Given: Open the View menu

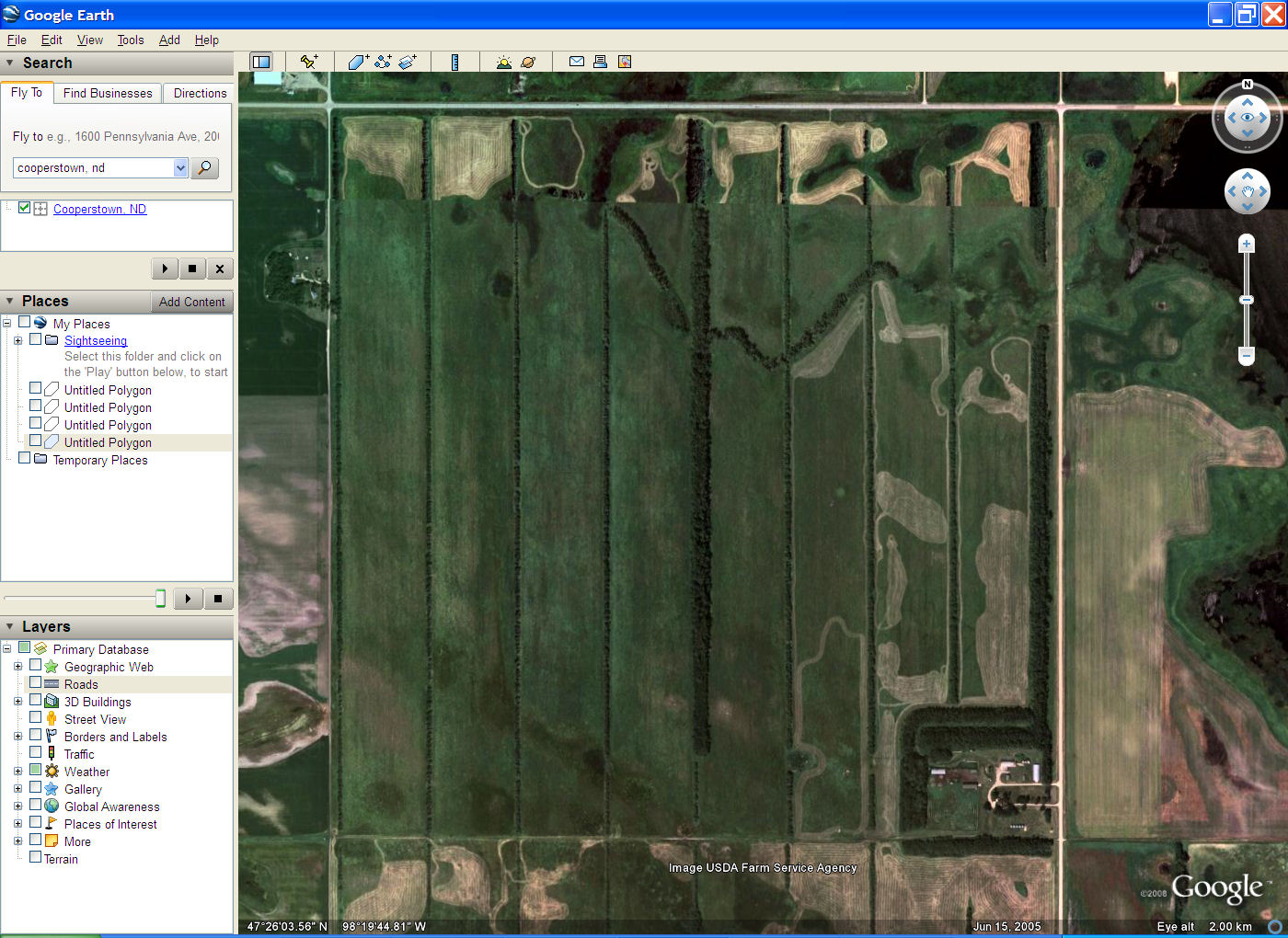Looking at the screenshot, I should (x=90, y=40).
